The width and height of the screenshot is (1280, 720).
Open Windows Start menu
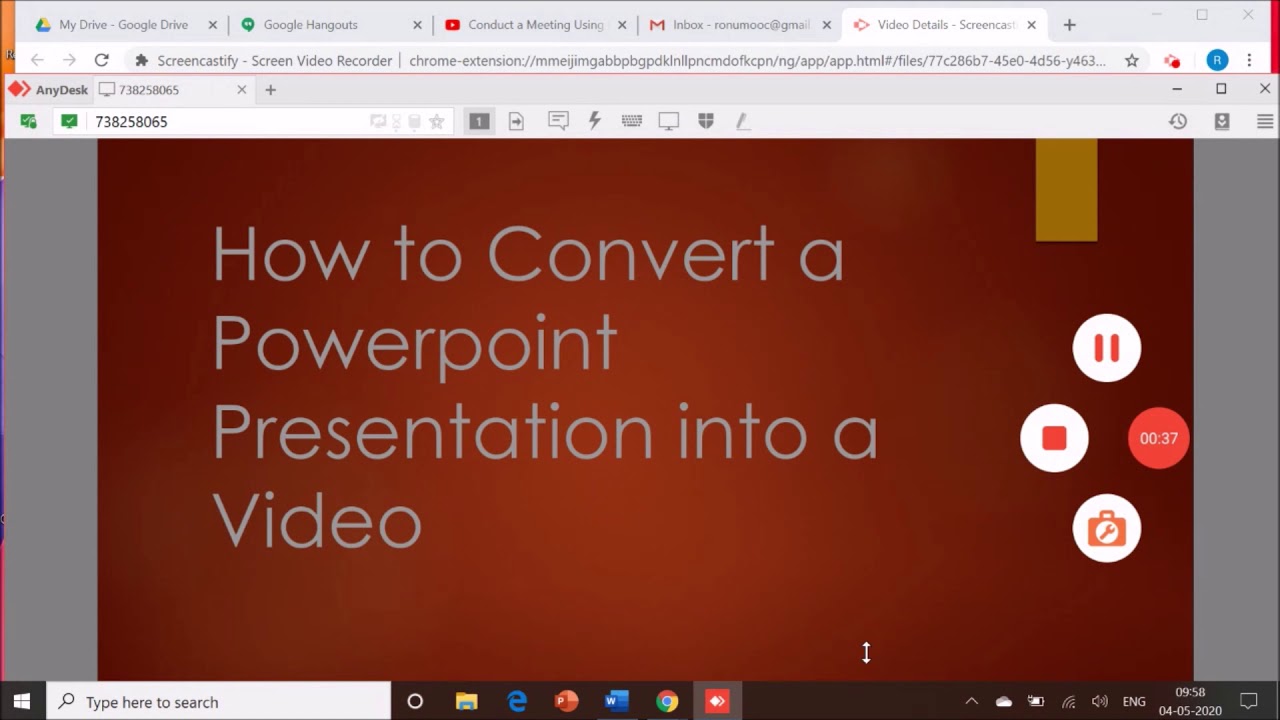click(22, 702)
